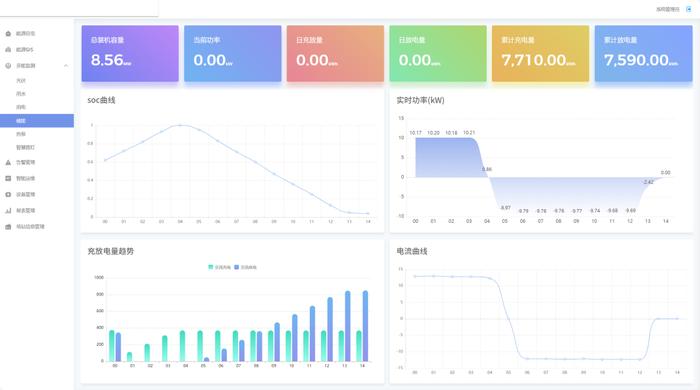
Task: Click the 总装机容量 8.56 summary card
Action: tap(130, 54)
